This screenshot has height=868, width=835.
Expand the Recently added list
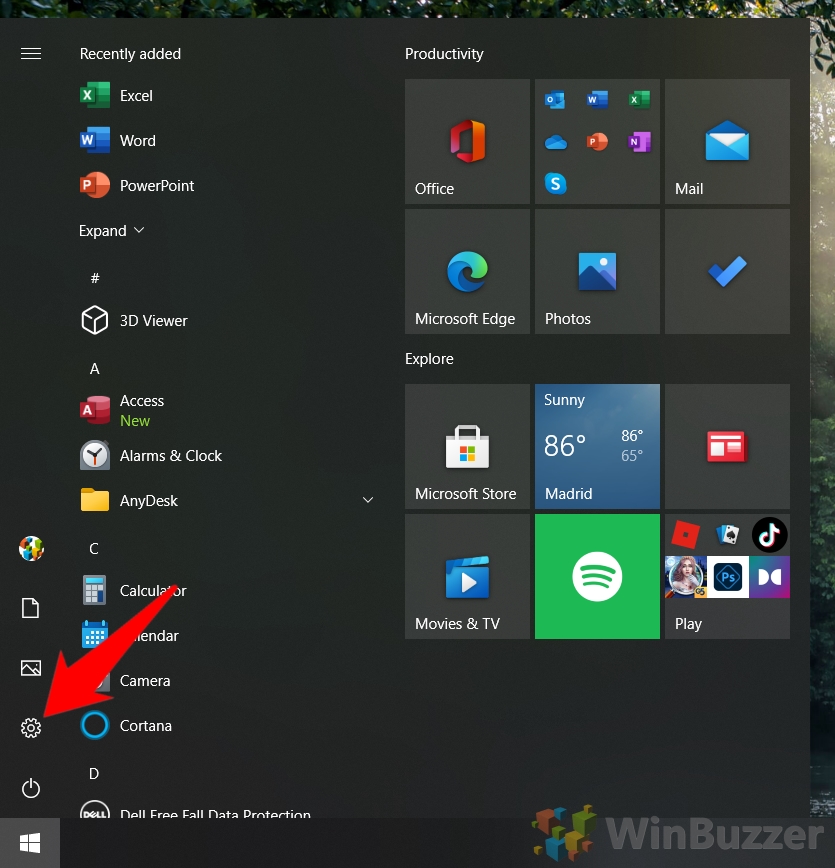click(x=111, y=230)
